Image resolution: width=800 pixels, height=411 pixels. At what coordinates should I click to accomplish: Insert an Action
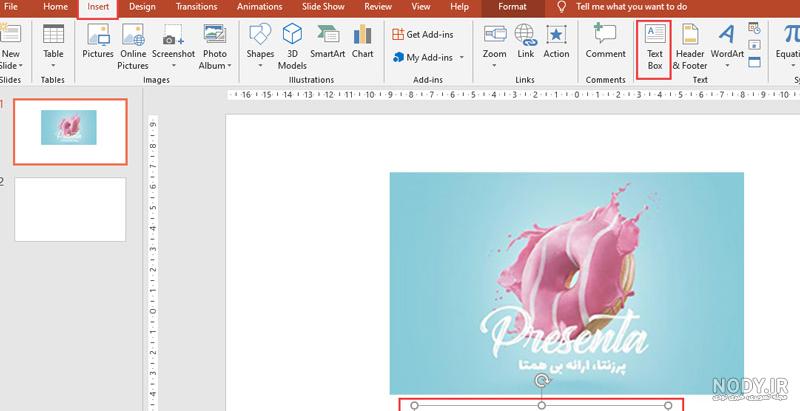click(x=556, y=41)
